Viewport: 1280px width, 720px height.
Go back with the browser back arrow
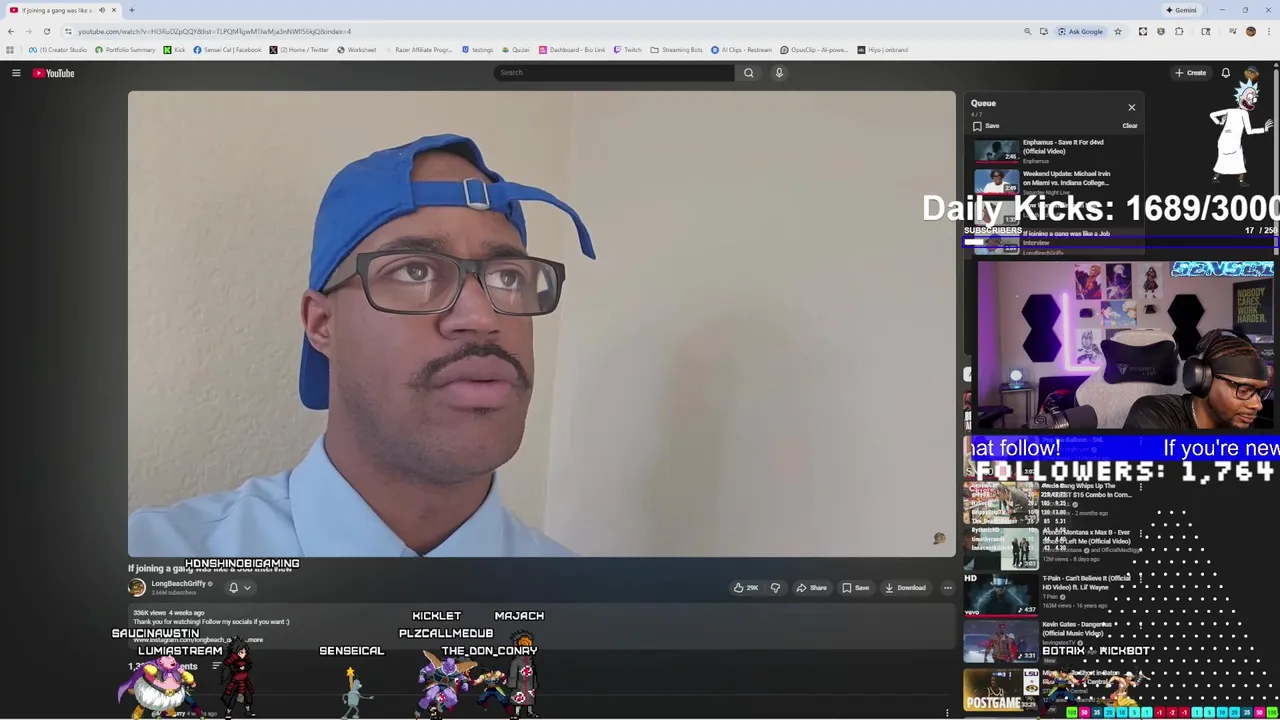pos(11,31)
